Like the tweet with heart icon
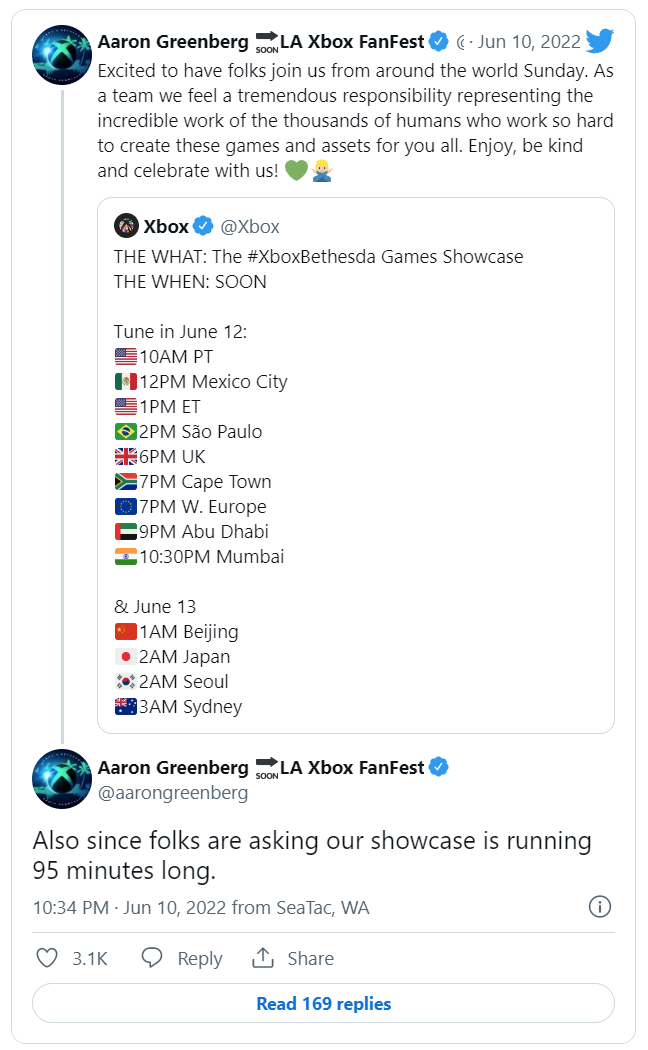Viewport: 648px width, 1050px height. pyautogui.click(x=47, y=958)
